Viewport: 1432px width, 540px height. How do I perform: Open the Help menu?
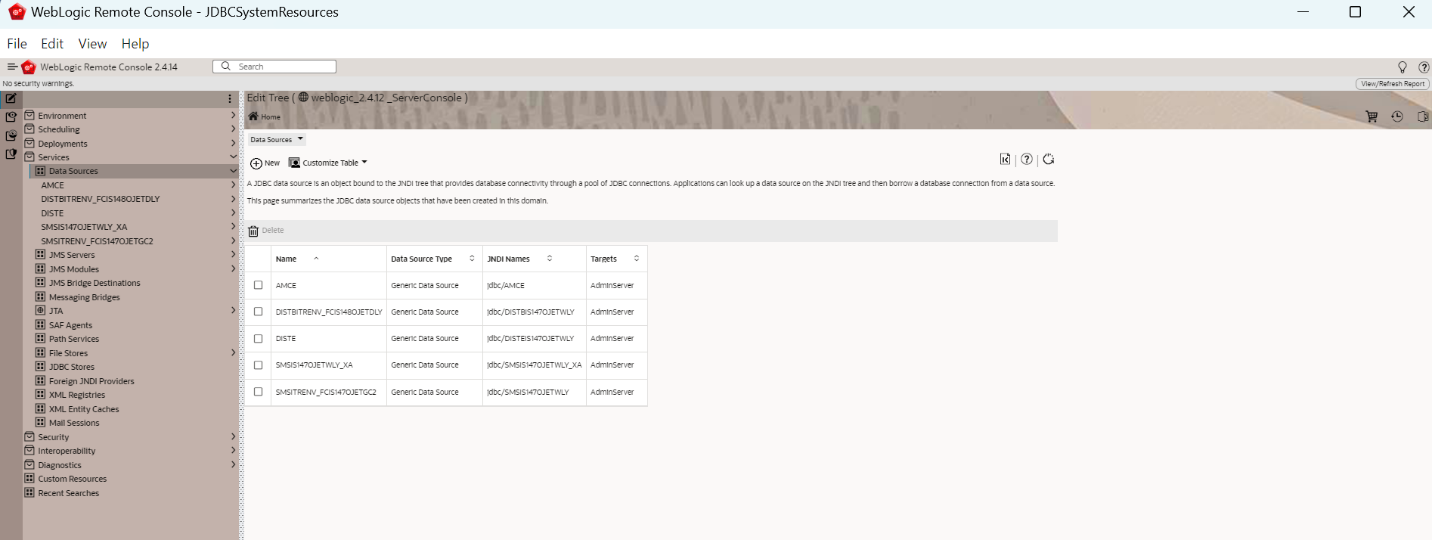pyautogui.click(x=135, y=44)
